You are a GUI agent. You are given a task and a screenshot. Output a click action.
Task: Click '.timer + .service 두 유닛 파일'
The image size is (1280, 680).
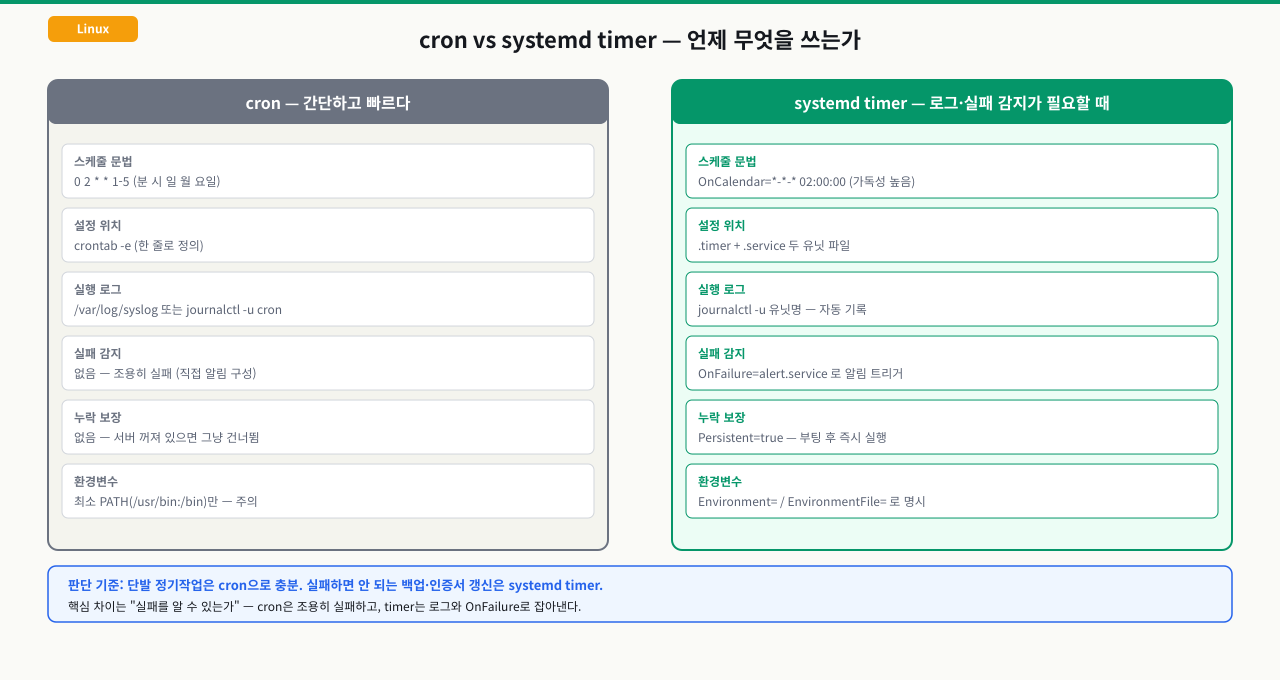(774, 245)
